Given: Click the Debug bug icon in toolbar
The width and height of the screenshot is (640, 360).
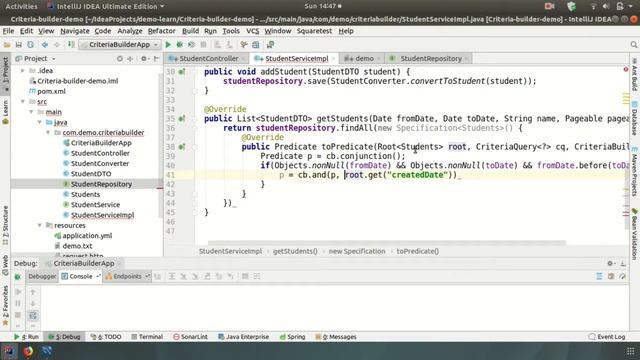Looking at the screenshot, I should tap(179, 44).
